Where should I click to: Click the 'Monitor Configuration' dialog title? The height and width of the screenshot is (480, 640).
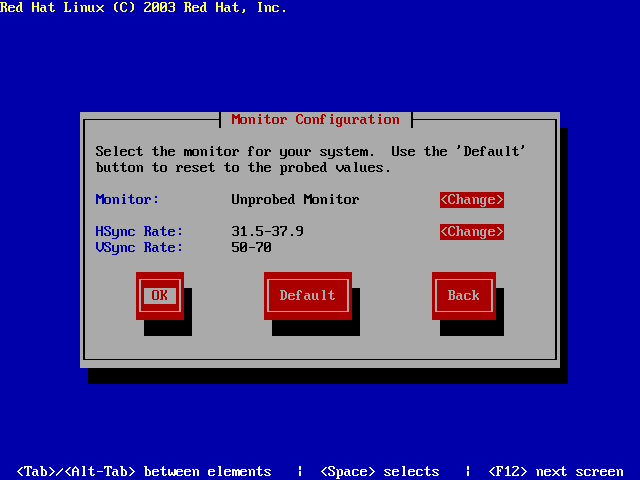316,120
